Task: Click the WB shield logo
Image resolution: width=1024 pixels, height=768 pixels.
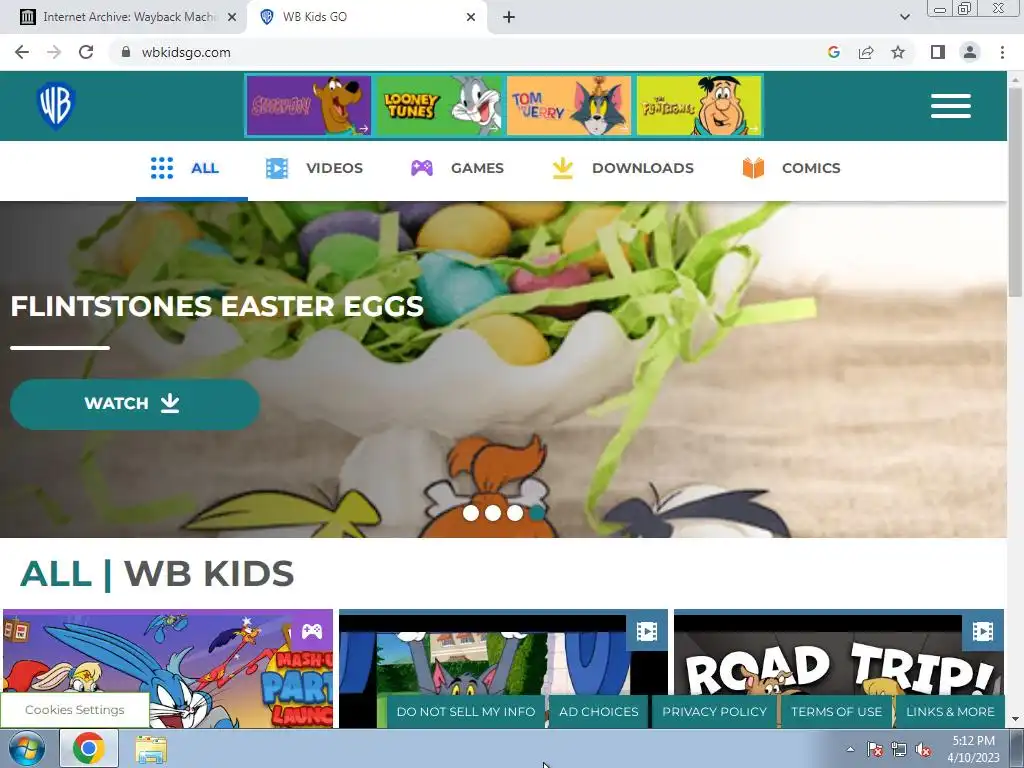Action: [x=56, y=106]
